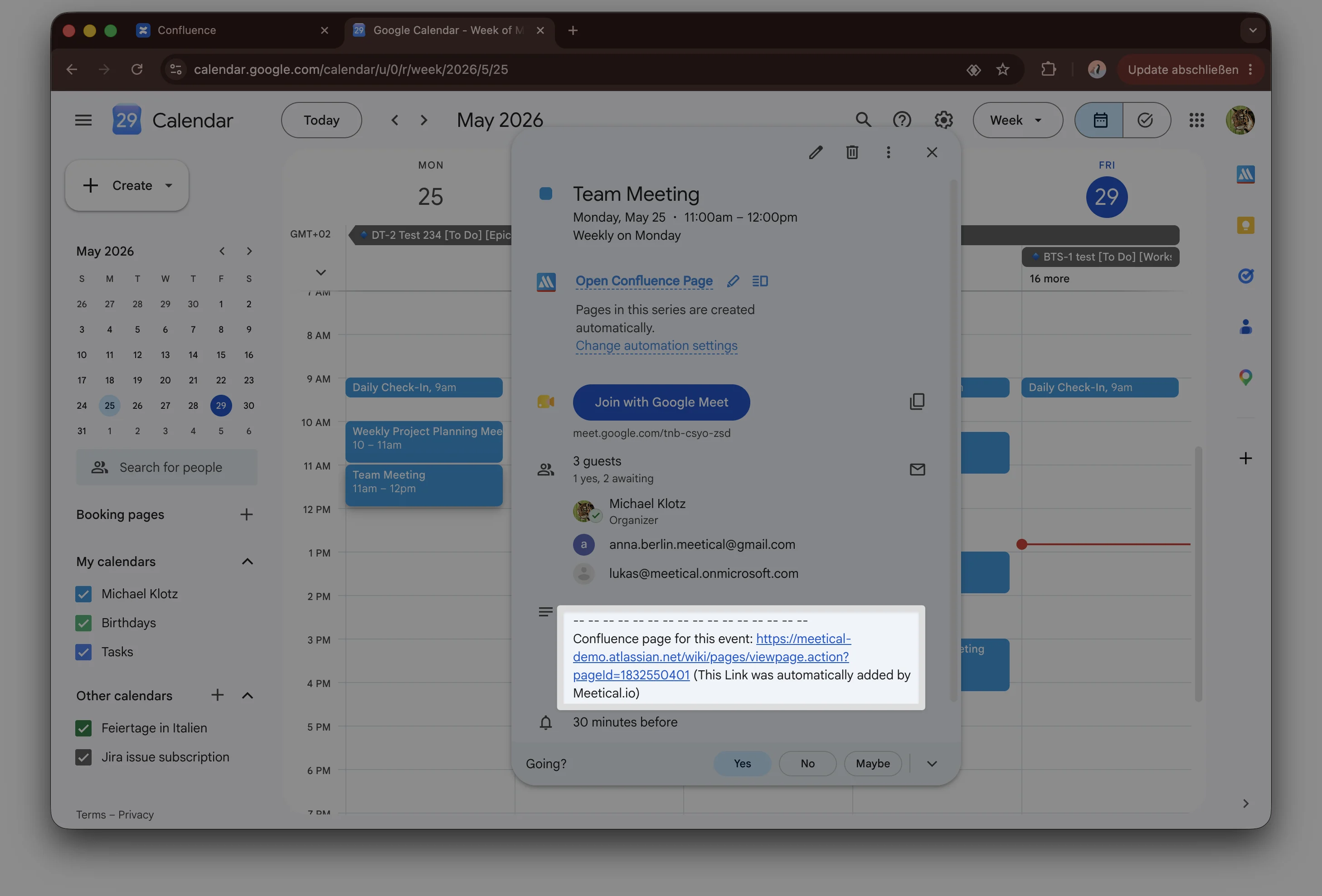The width and height of the screenshot is (1322, 896).
Task: Open a new browser tab
Action: tap(573, 30)
